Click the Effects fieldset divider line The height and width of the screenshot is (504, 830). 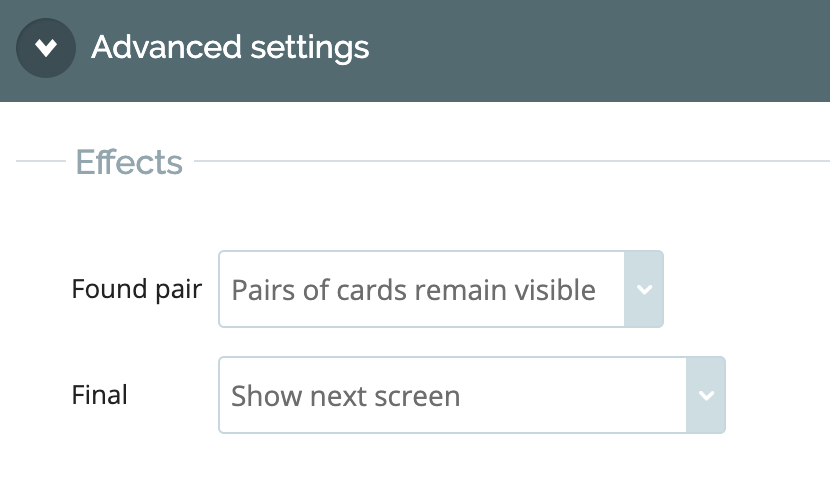click(511, 161)
